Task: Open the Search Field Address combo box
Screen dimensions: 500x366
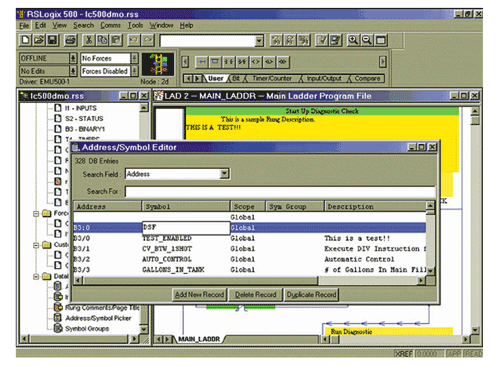Action: coord(225,173)
